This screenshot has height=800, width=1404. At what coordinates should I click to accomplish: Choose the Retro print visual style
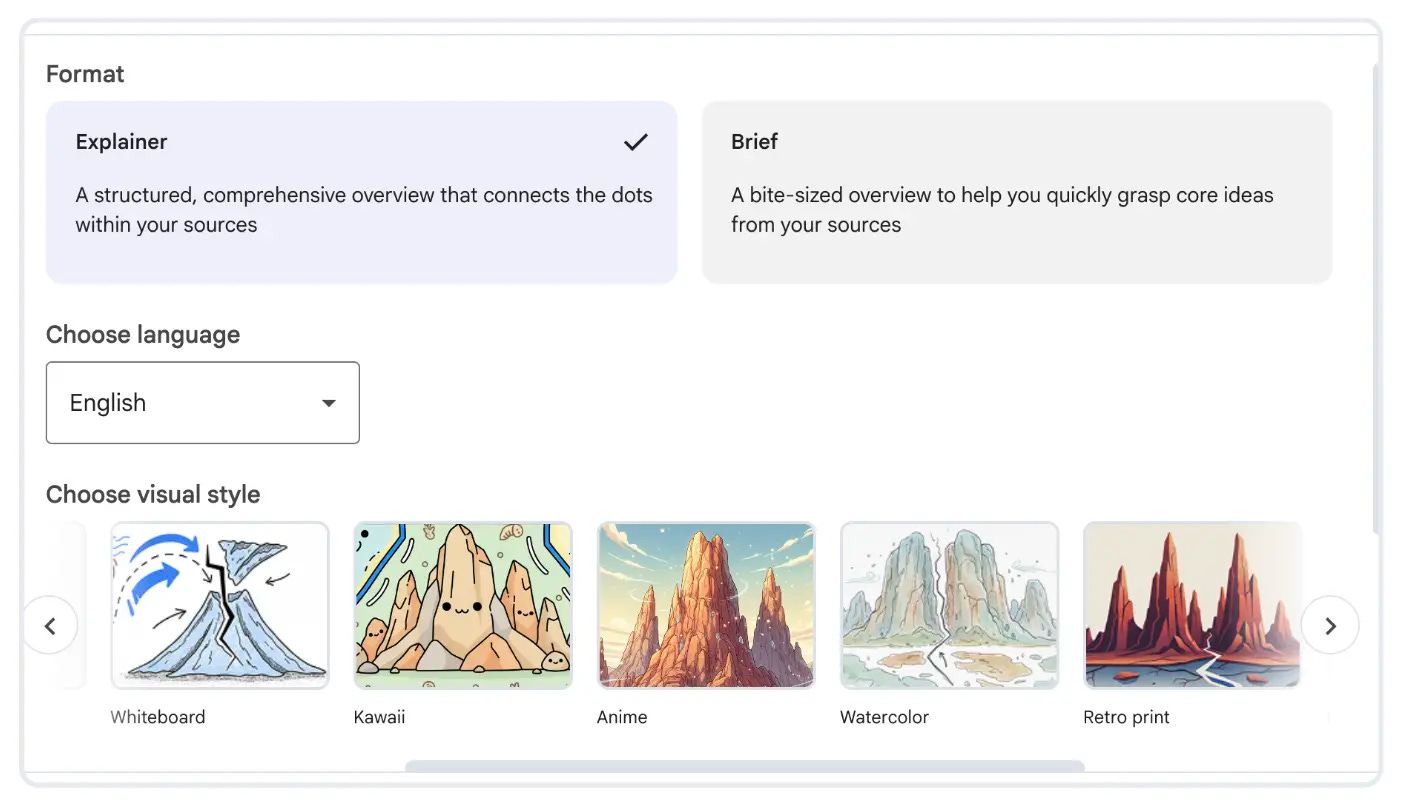[1191, 605]
